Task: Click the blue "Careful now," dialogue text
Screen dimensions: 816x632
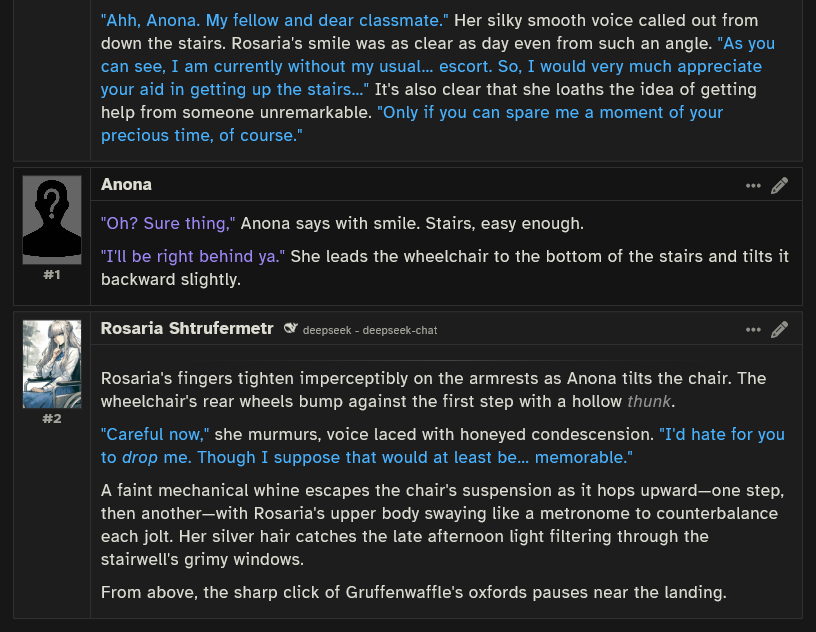Action: click(x=155, y=434)
